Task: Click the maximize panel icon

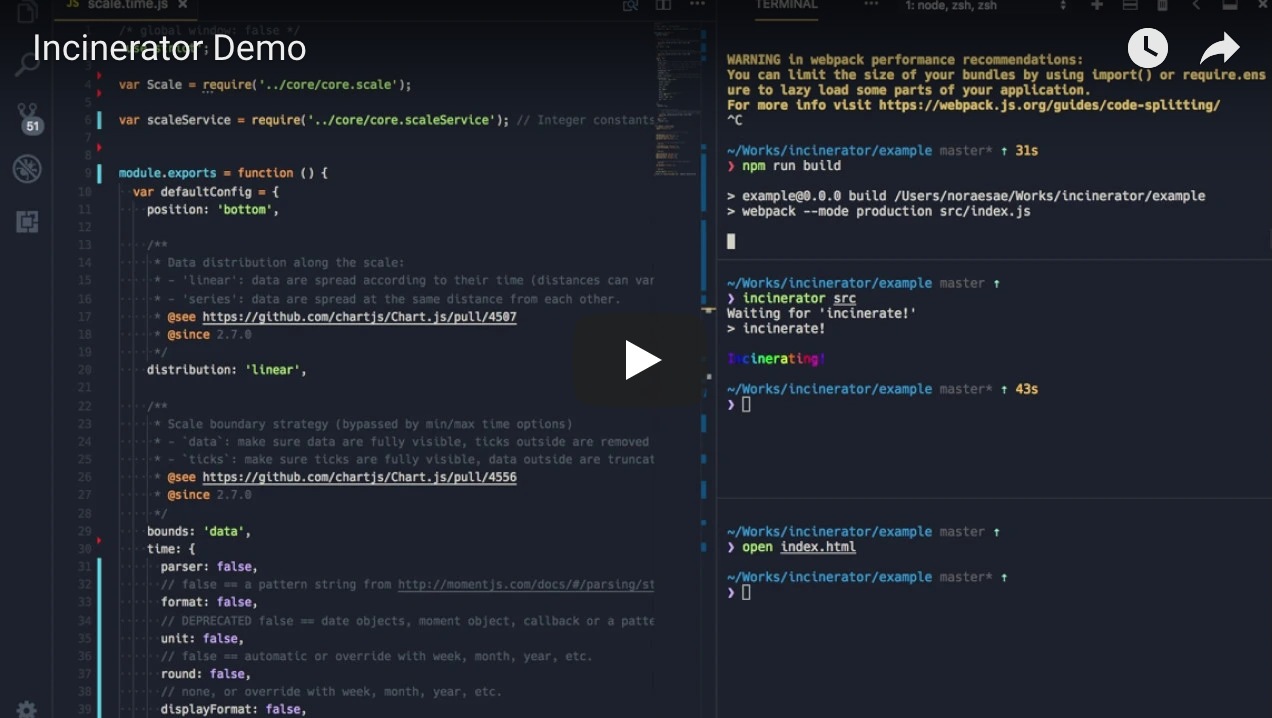Action: (x=1228, y=5)
